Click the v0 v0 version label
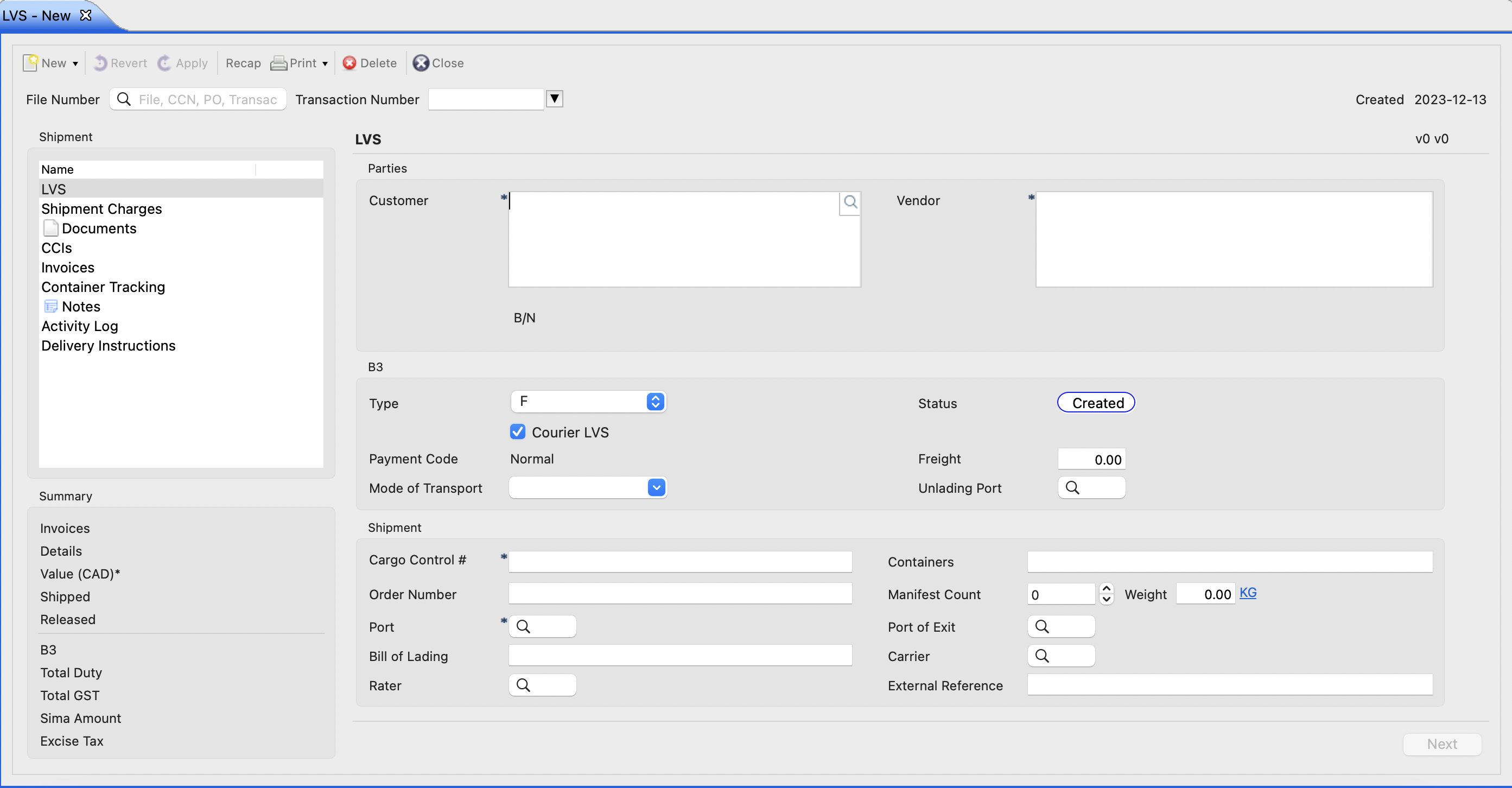Screen dimensions: 1512x788 1432,138
